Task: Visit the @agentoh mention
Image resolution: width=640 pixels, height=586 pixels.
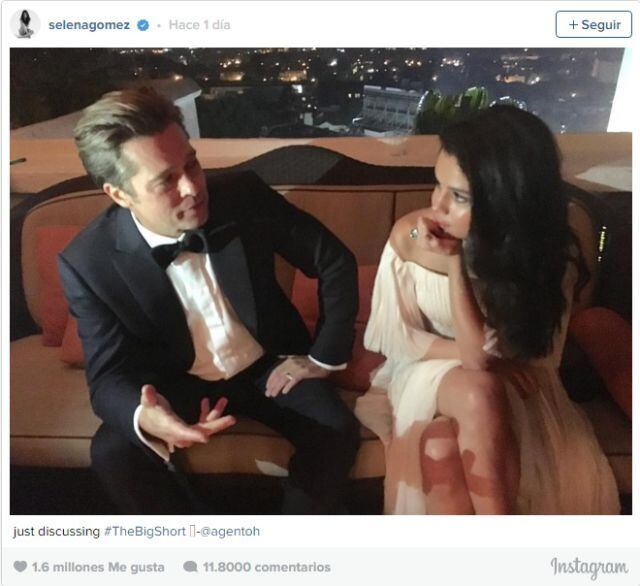Action: 230,531
